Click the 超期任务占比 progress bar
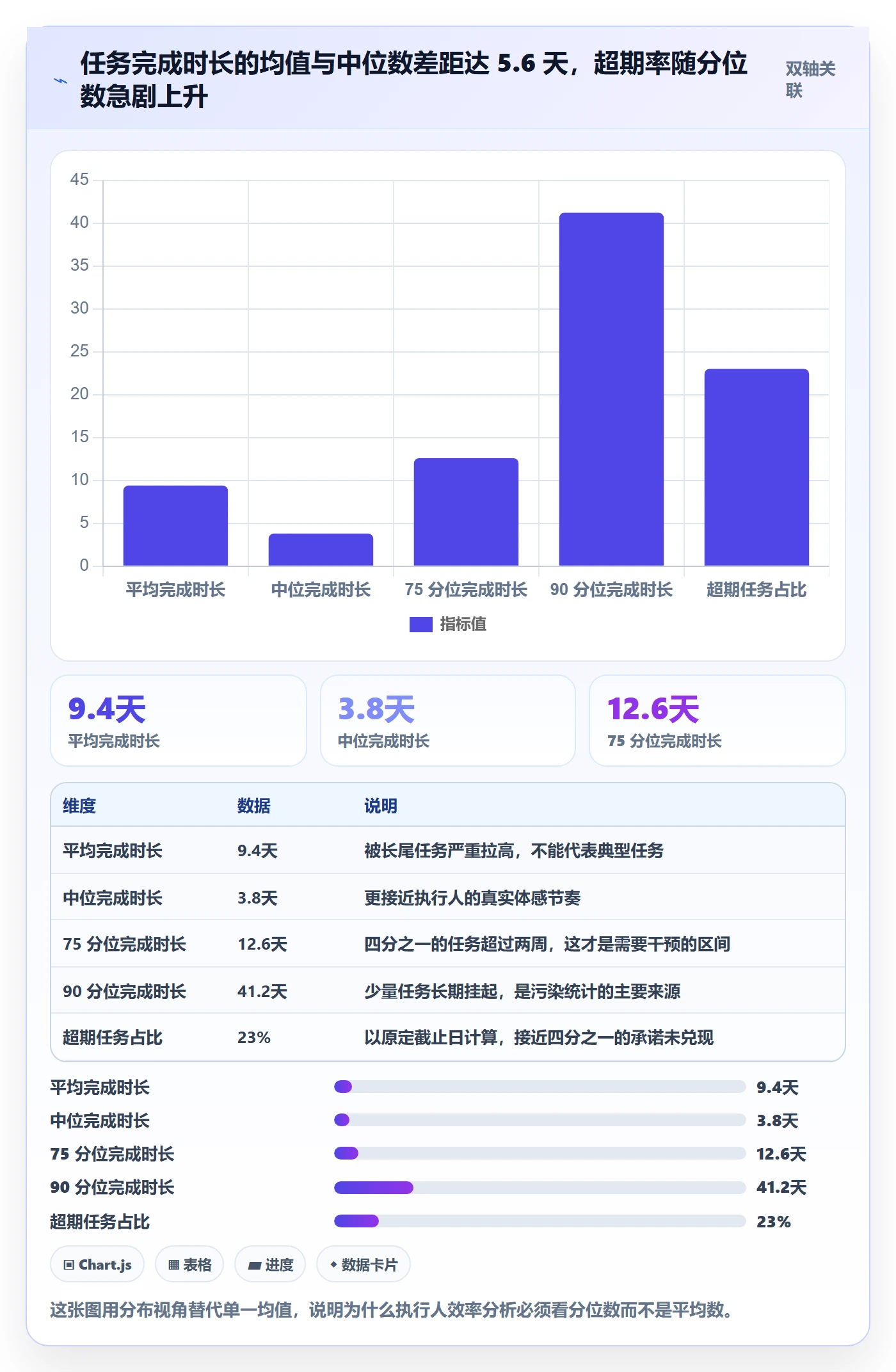 tap(540, 1220)
